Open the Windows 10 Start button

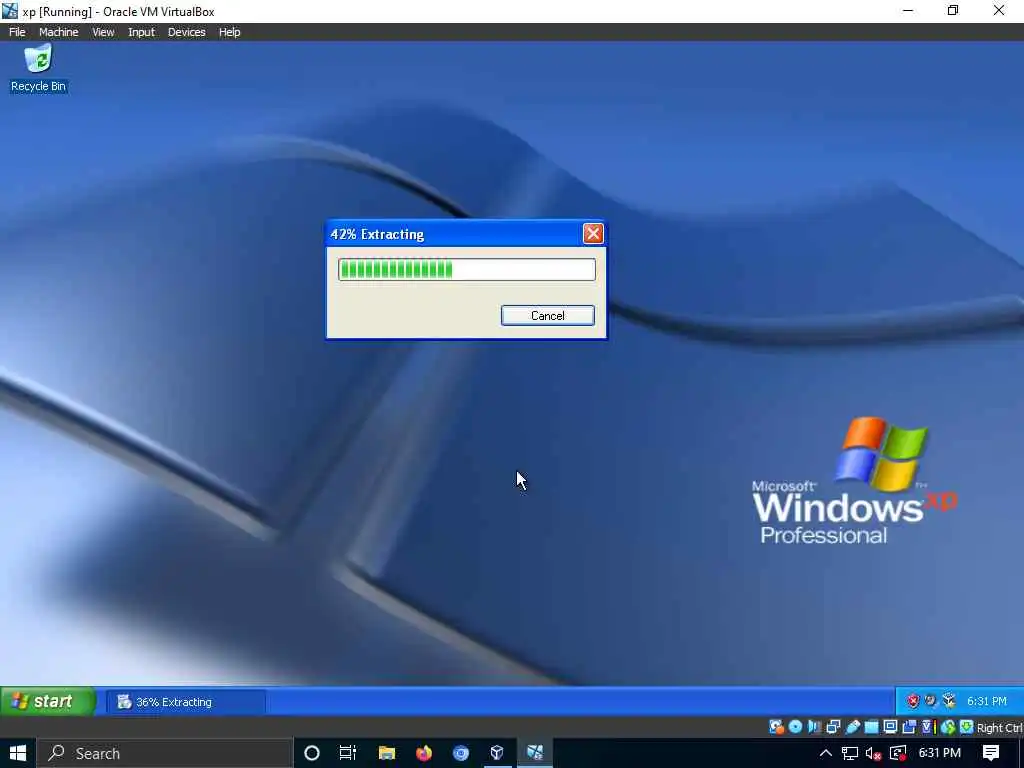(x=18, y=753)
